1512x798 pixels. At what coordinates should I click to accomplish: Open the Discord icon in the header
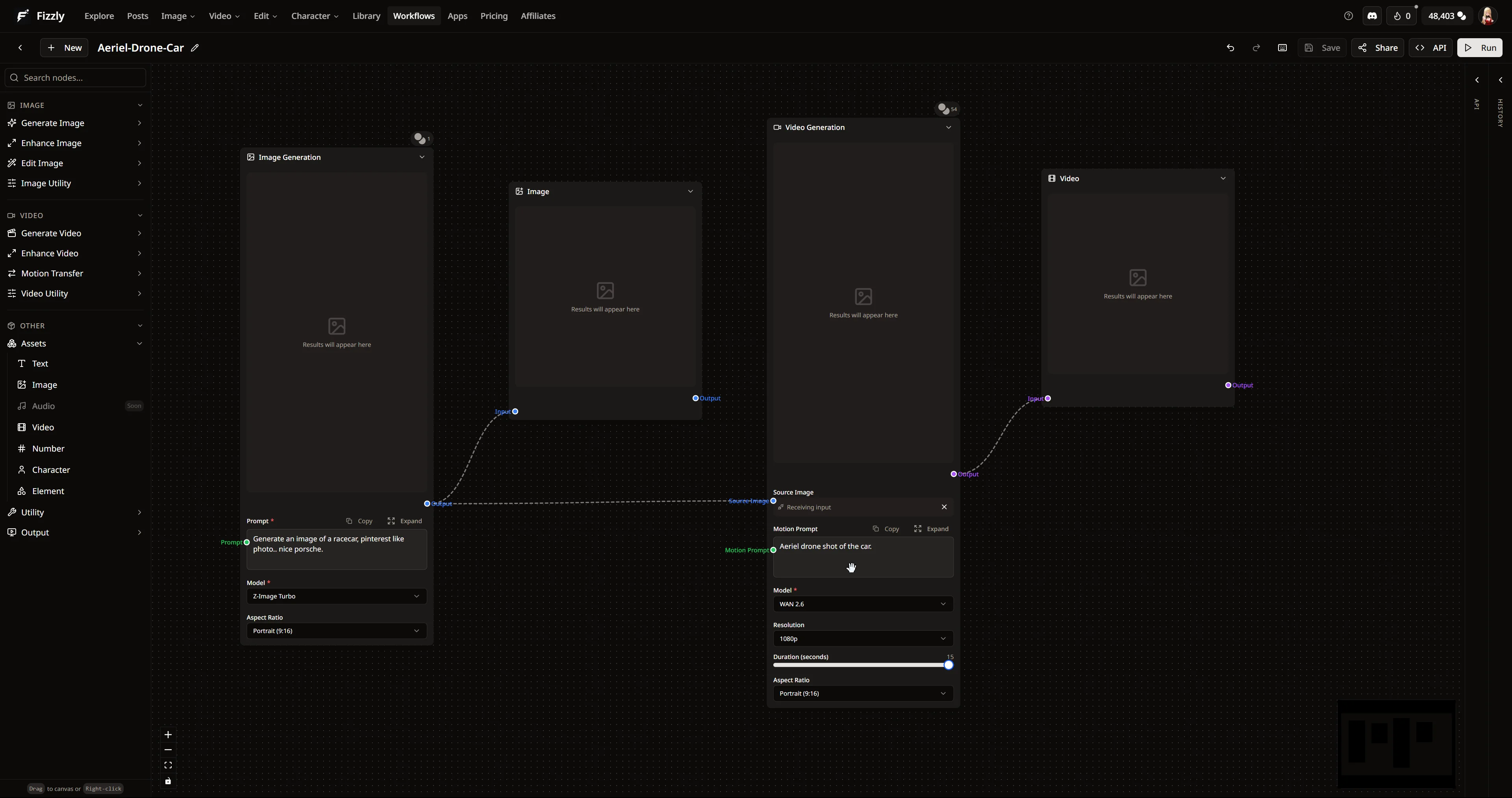1372,16
